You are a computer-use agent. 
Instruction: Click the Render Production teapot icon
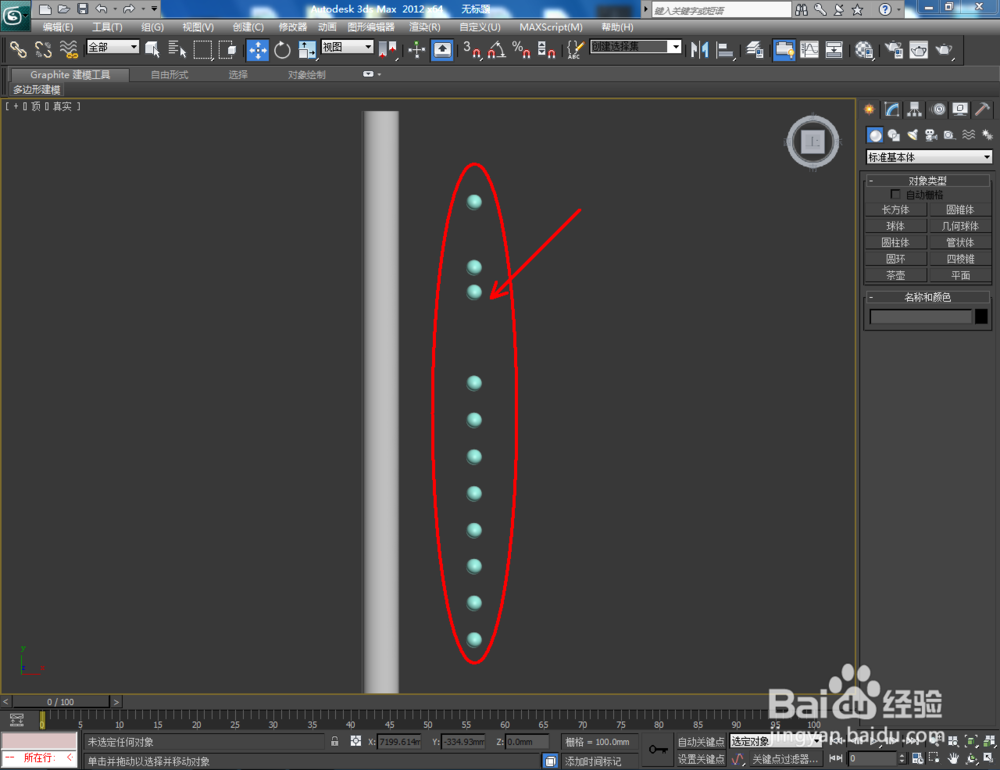click(x=944, y=50)
